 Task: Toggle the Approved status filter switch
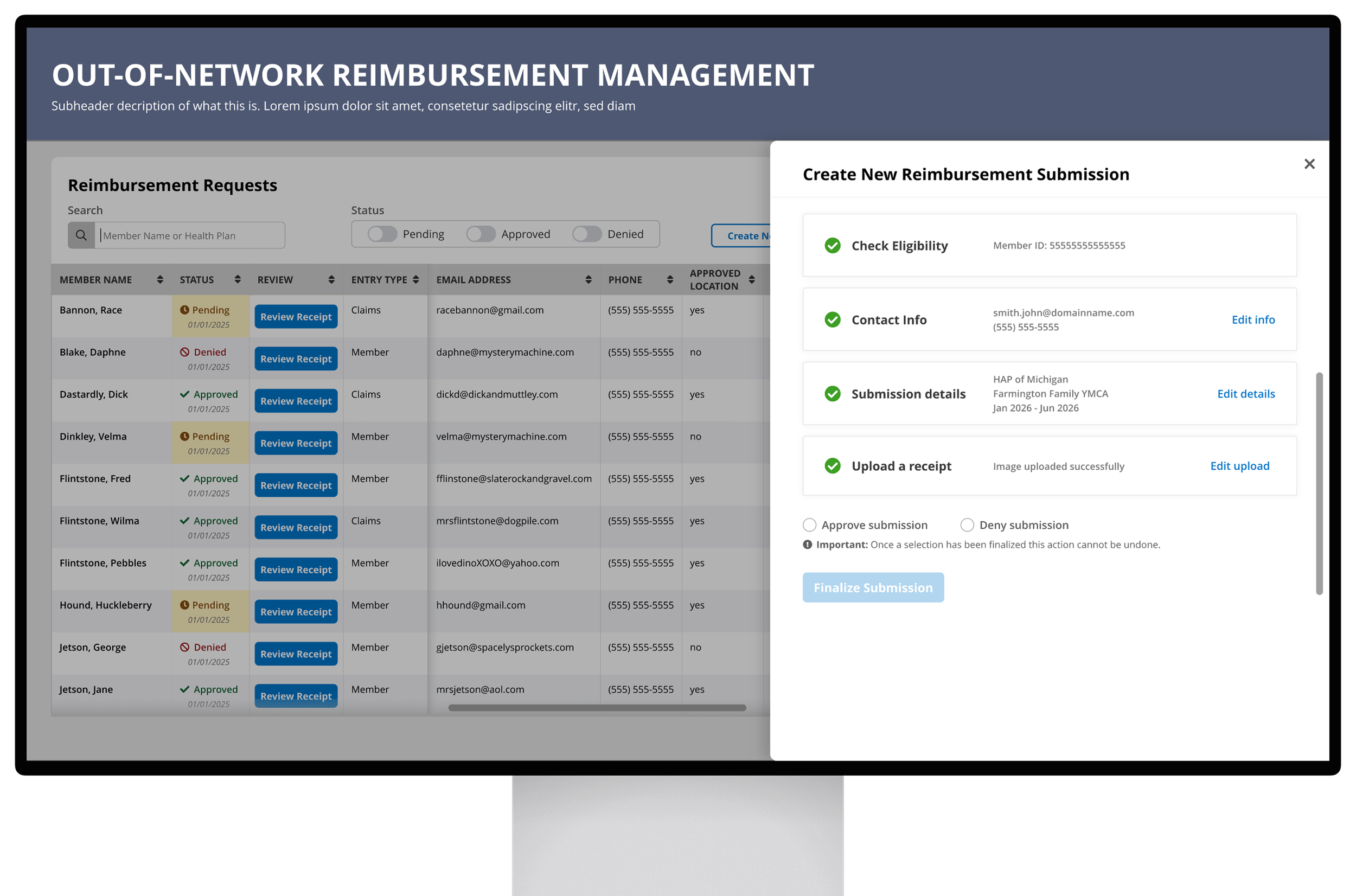(x=481, y=234)
